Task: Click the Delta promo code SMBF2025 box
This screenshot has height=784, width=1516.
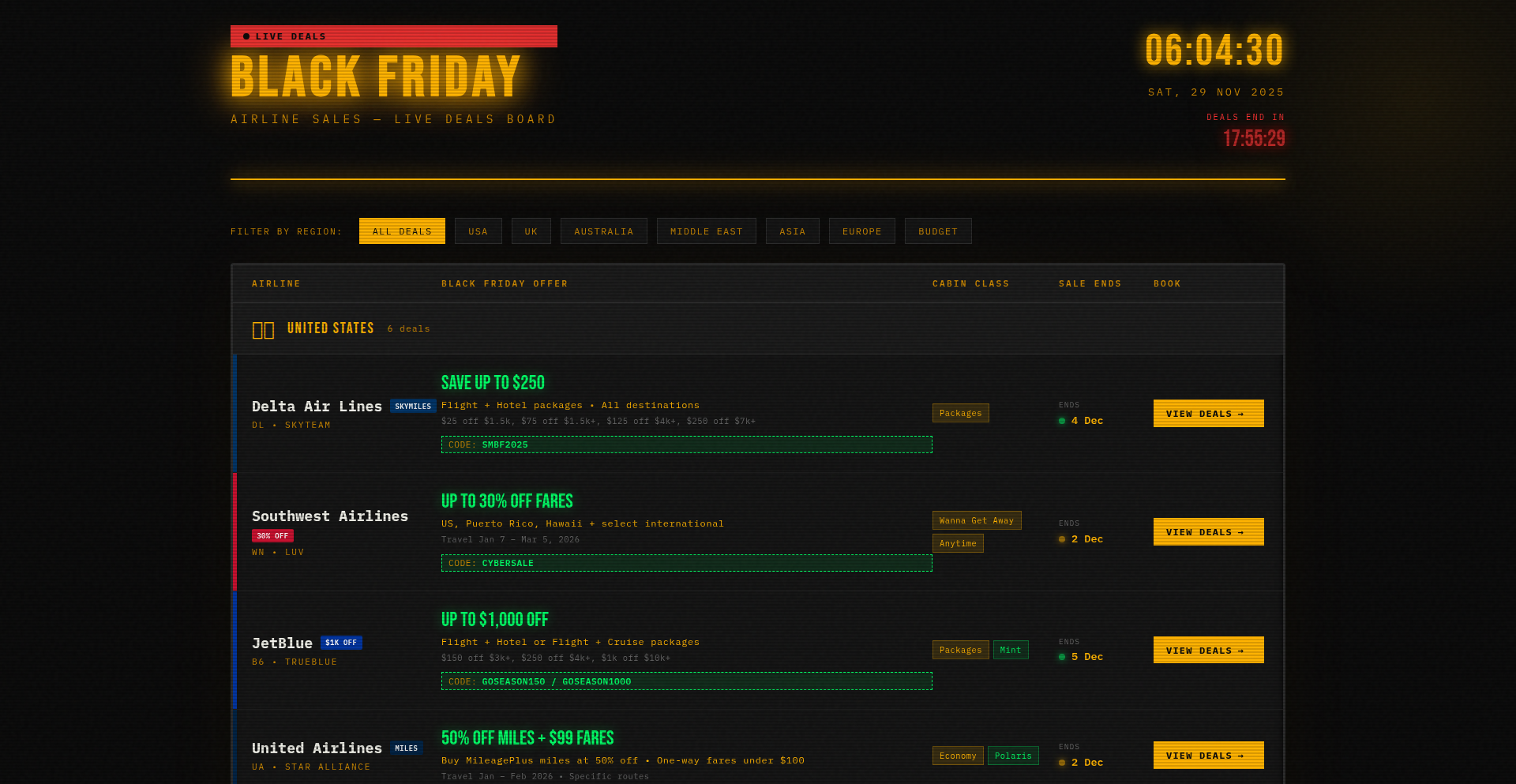Action: tap(687, 445)
